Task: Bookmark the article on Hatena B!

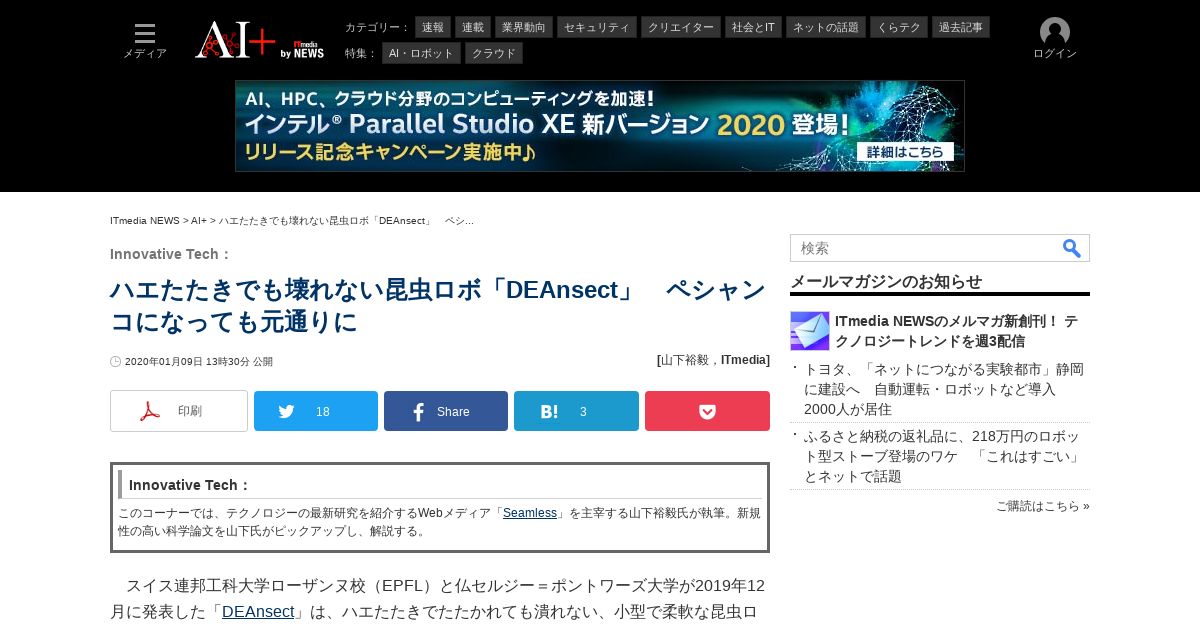Action: [x=576, y=411]
